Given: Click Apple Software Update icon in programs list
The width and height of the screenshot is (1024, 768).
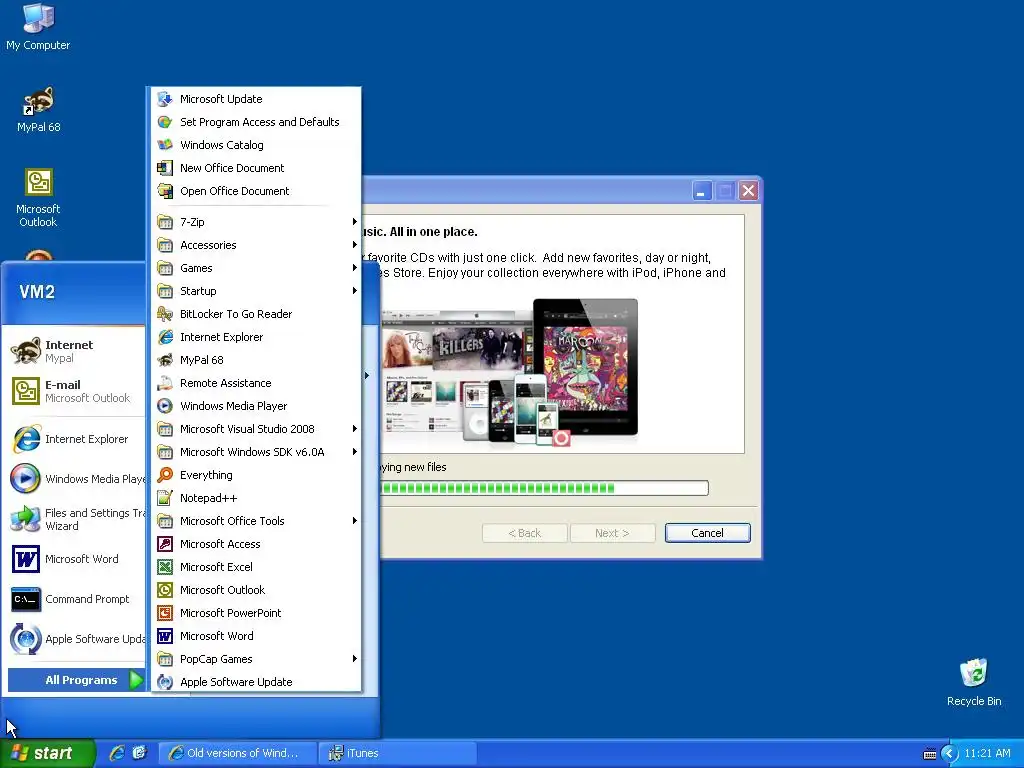Looking at the screenshot, I should (x=165, y=682).
